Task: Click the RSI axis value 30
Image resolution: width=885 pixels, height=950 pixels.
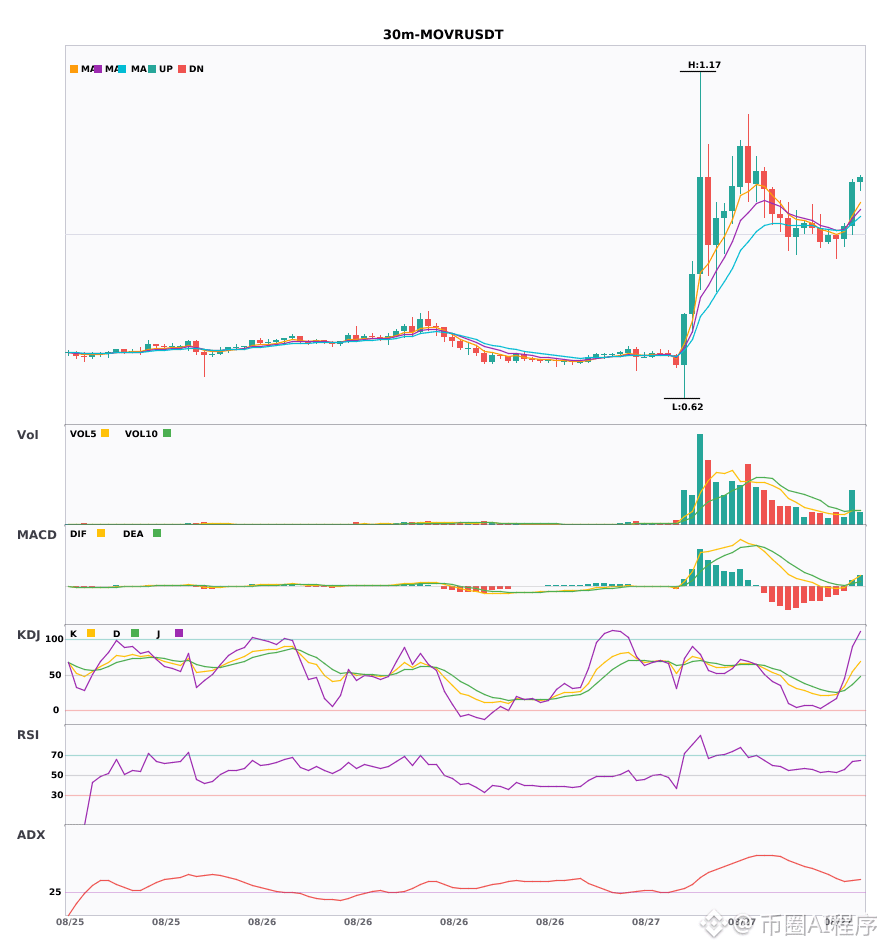Action: tap(57, 795)
